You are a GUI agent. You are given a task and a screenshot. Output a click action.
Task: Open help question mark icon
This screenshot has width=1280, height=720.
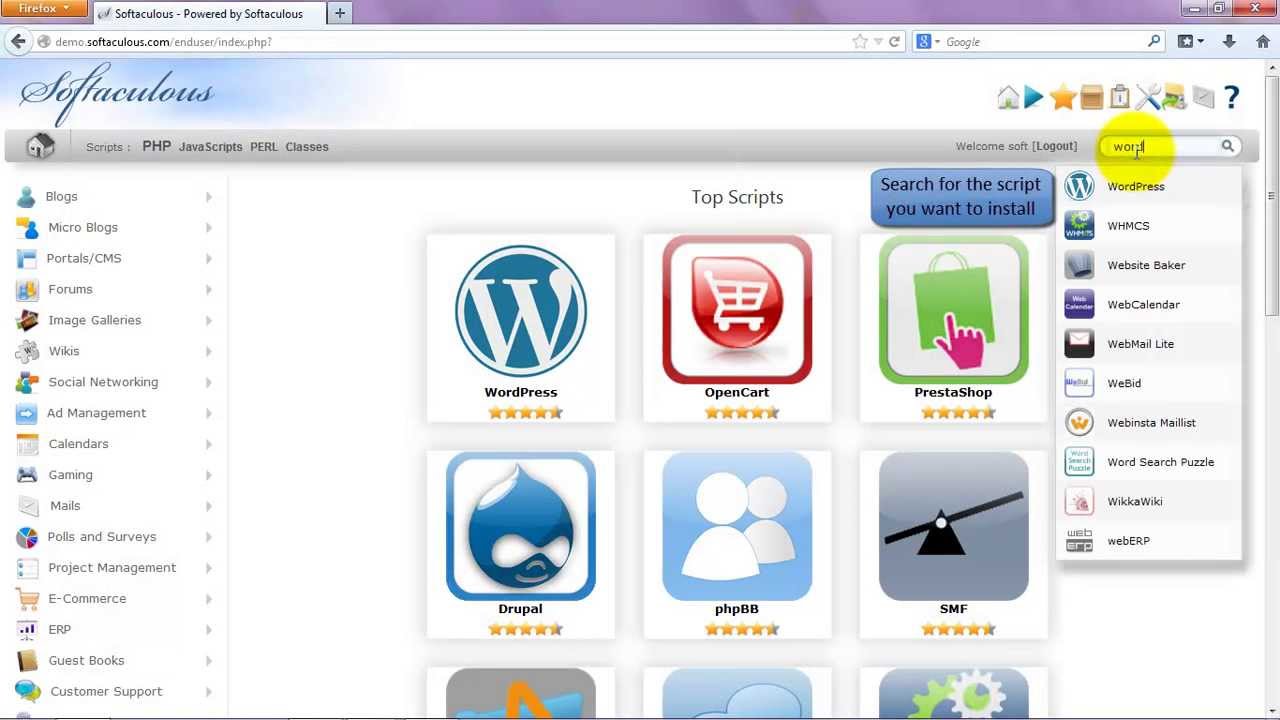click(x=1232, y=97)
